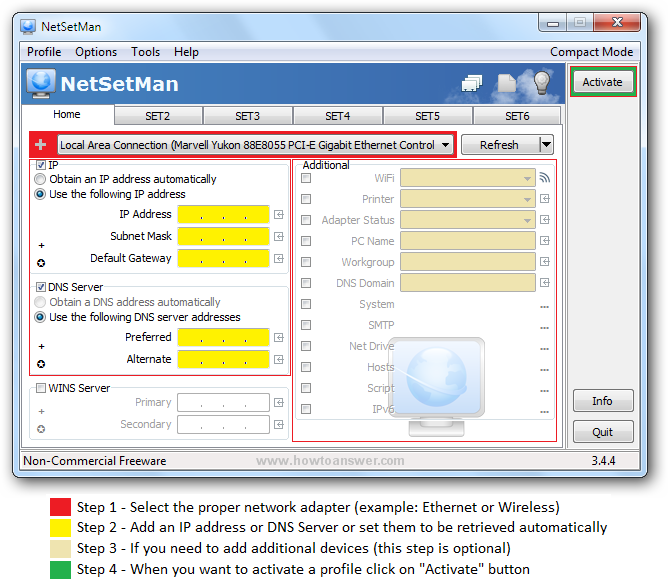The image size is (668, 586).
Task: Click the arrow icon next to WINS Secondary
Action: (279, 425)
